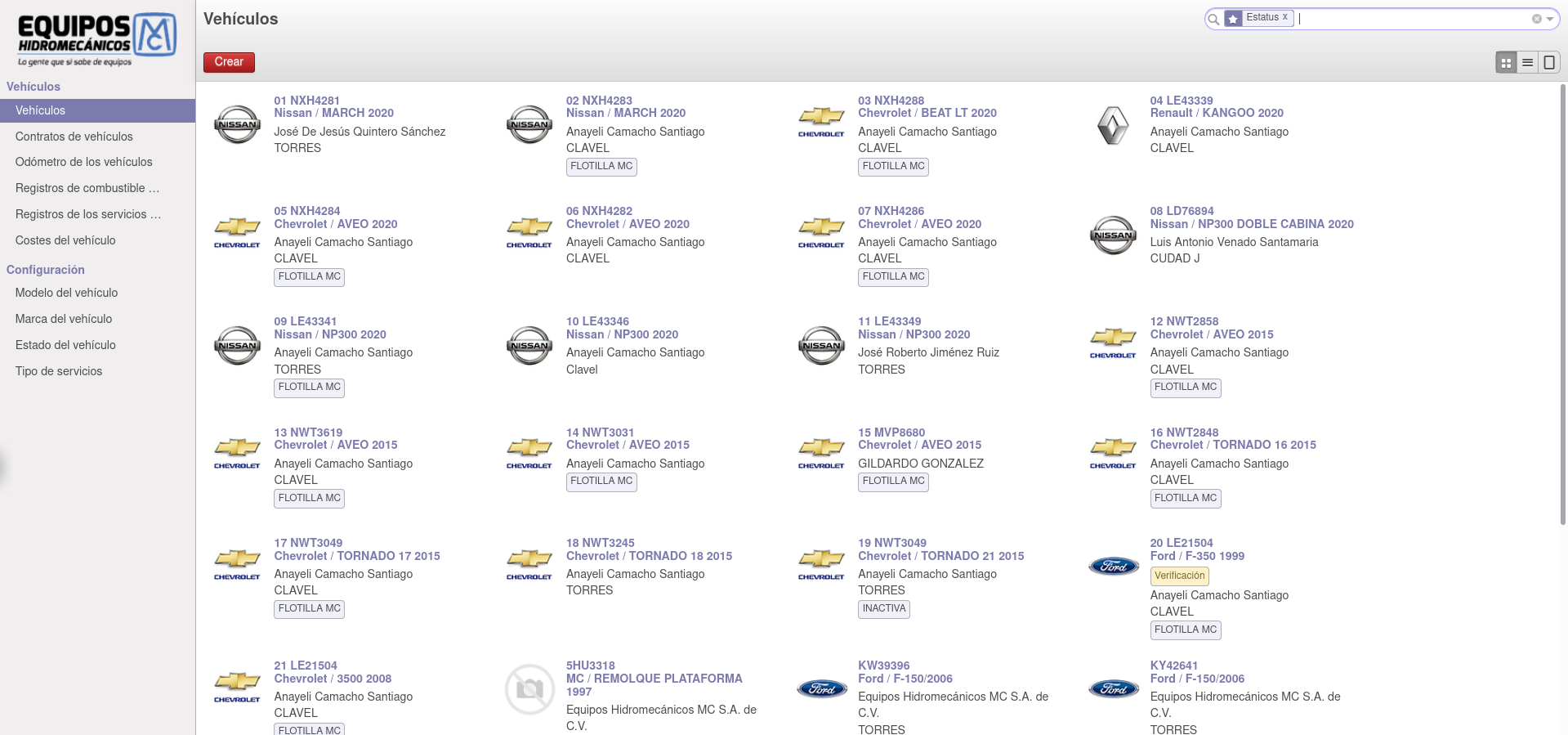The height and width of the screenshot is (735, 1568).
Task: Click the Verificación tag on Ford F-350
Action: point(1179,576)
